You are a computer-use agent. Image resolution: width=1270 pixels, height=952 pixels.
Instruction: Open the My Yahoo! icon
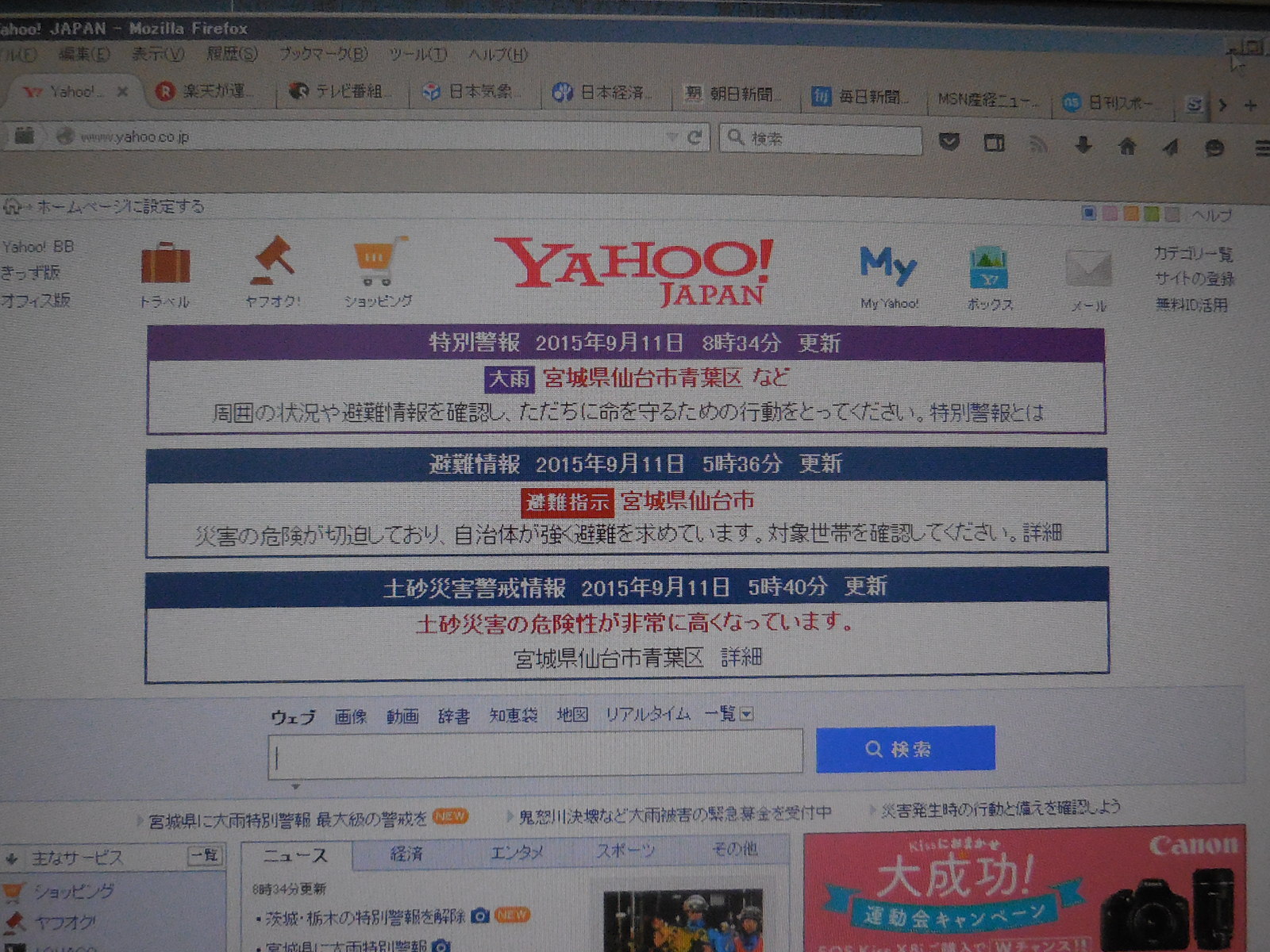[x=888, y=266]
